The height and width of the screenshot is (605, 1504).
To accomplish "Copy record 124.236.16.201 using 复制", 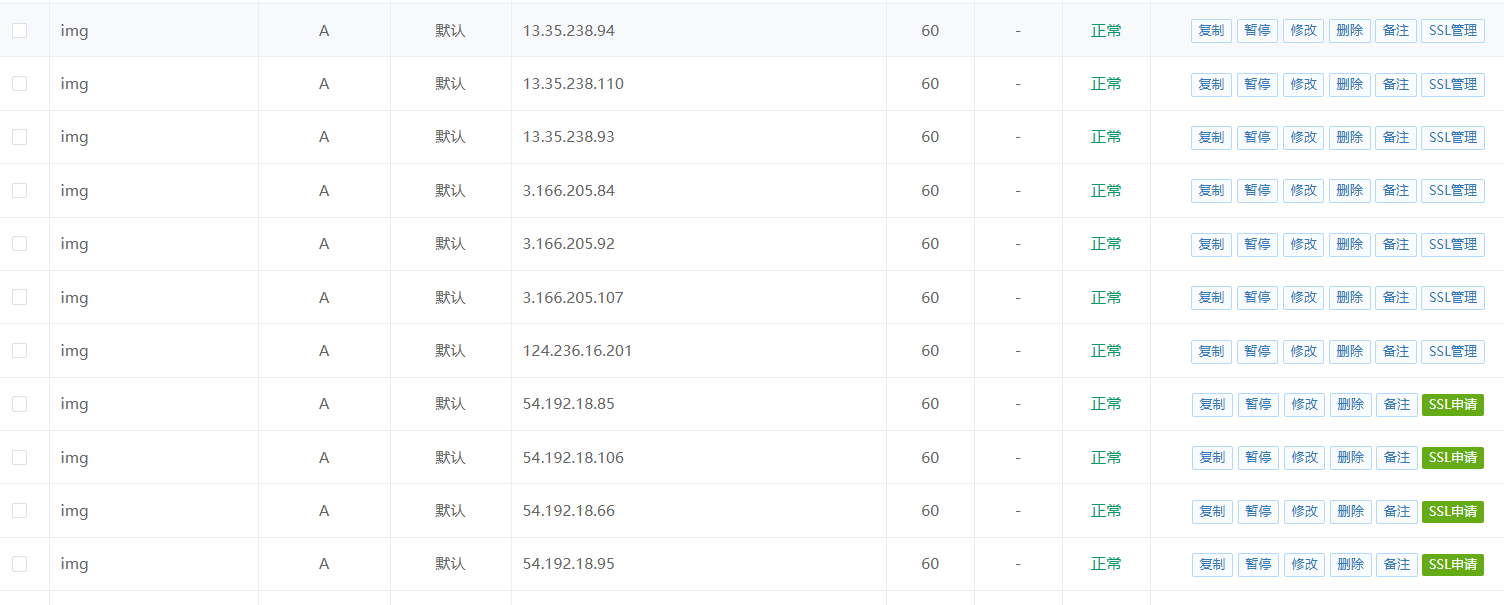I will [1211, 351].
